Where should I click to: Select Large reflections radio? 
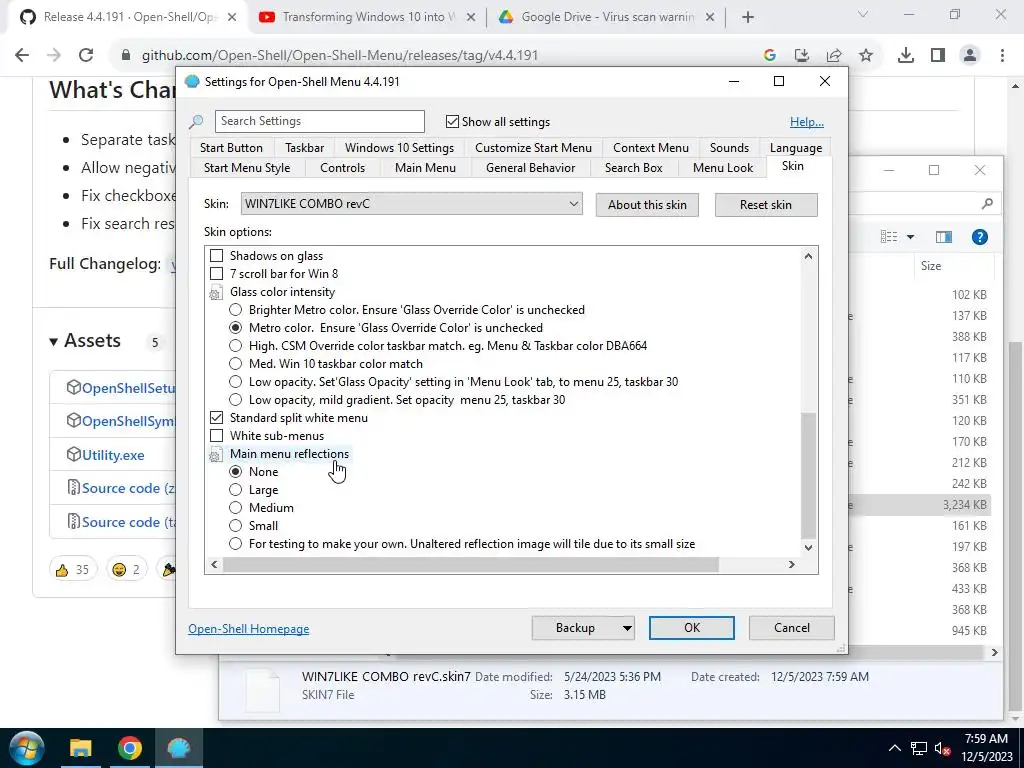pos(235,490)
